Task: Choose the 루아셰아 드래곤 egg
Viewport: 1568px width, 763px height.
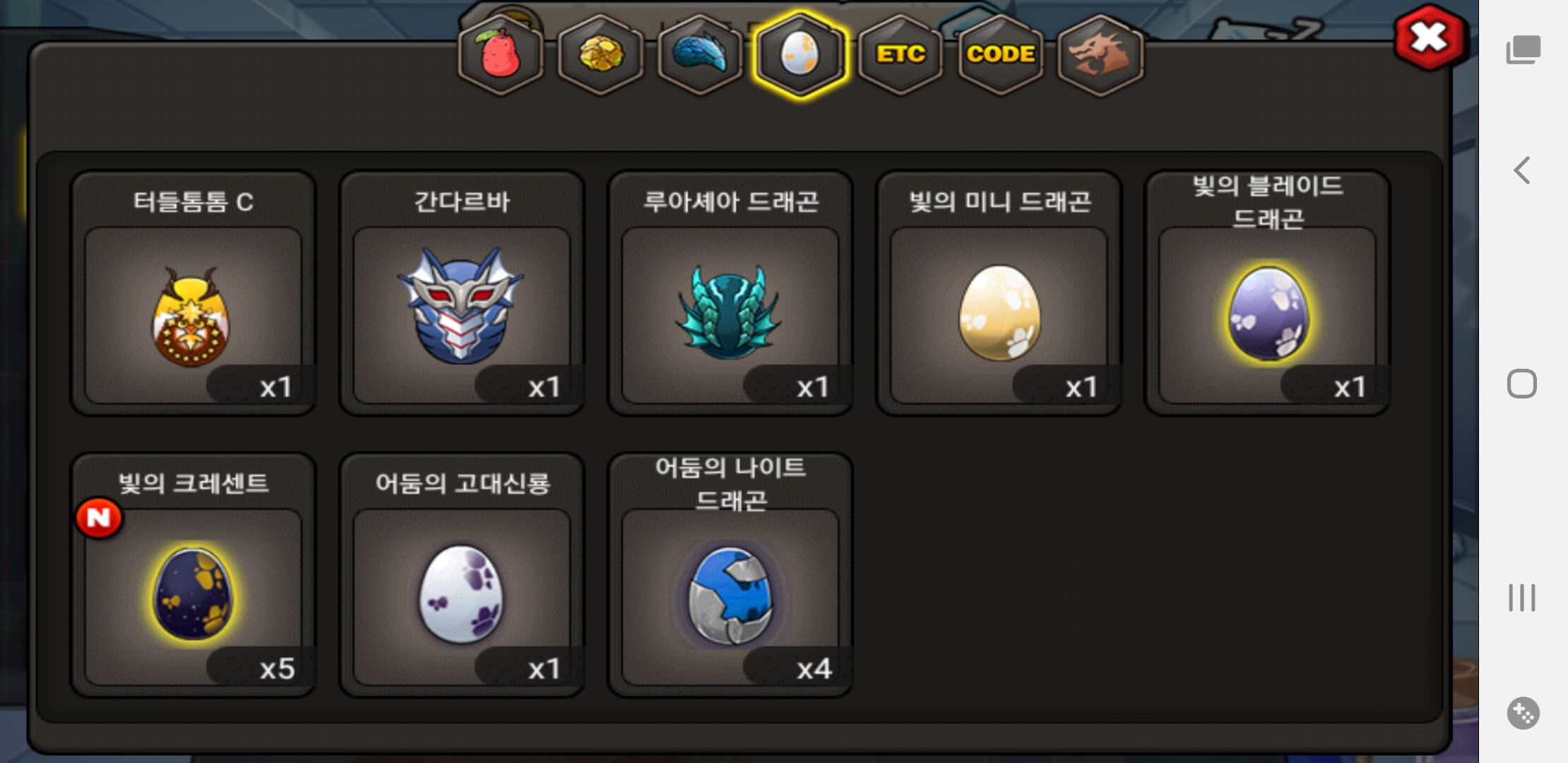Action: (730, 293)
